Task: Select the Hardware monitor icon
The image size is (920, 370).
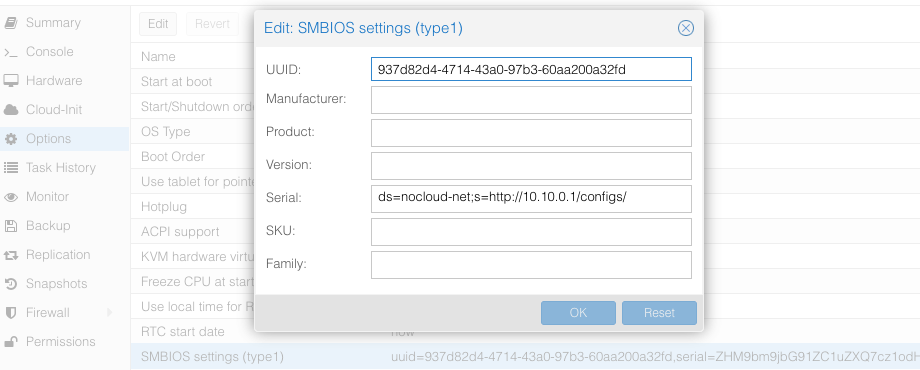Action: (11, 81)
